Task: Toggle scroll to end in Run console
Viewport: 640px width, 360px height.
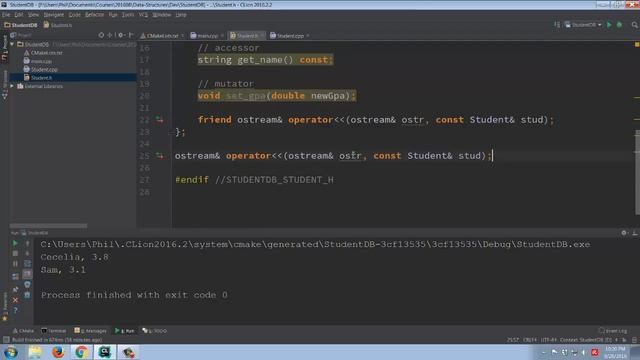Action: tap(27, 274)
